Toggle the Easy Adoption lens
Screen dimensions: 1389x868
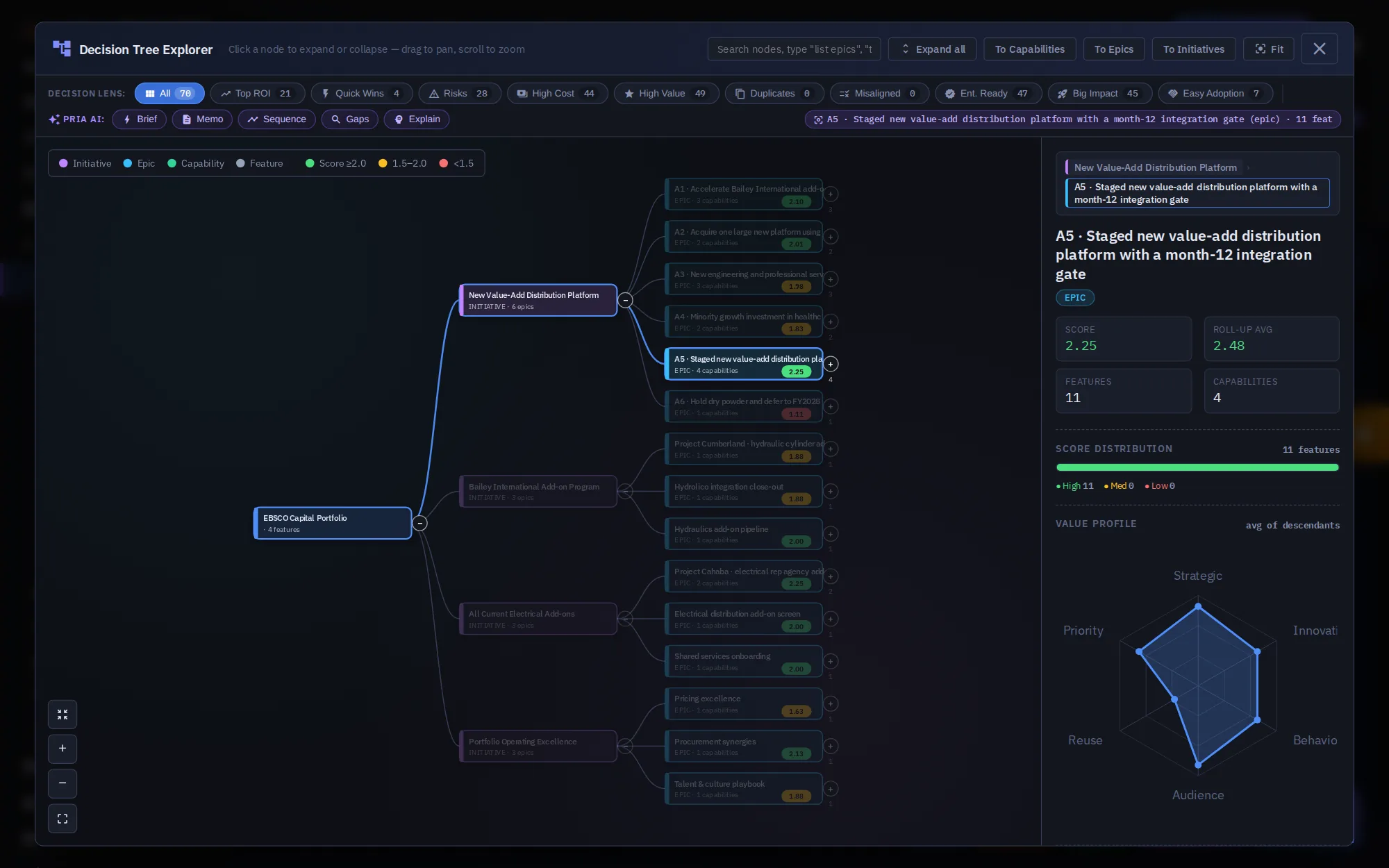pyautogui.click(x=1215, y=93)
